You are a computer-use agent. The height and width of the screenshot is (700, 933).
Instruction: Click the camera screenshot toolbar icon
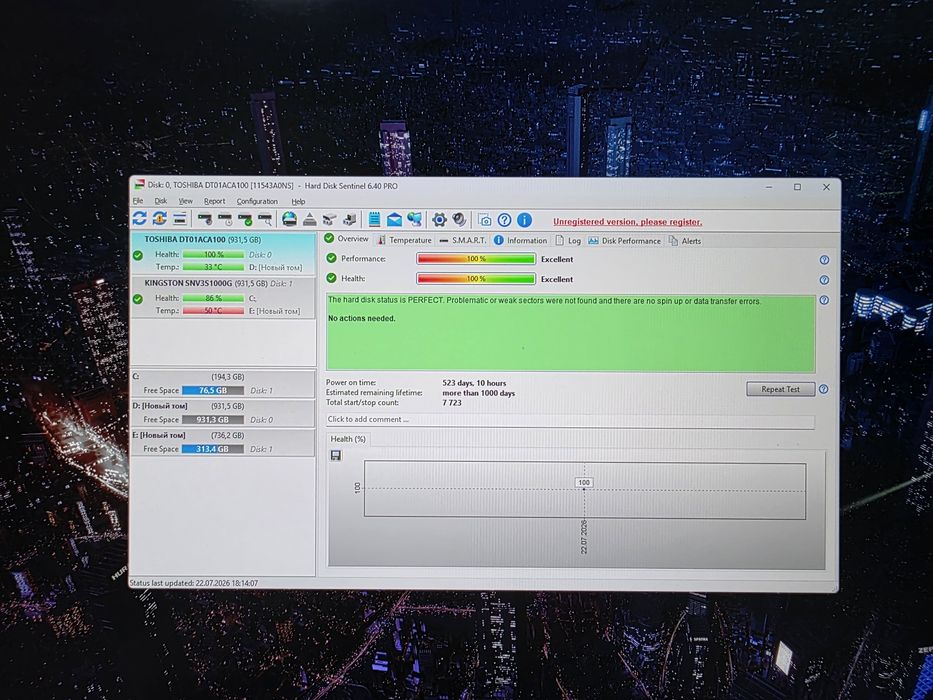(x=484, y=221)
